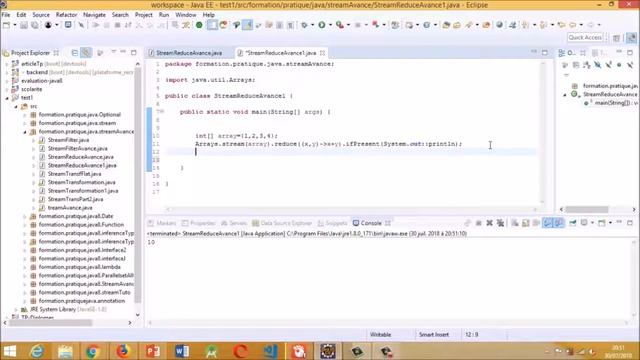This screenshot has height=360, width=640.
Task: Click Remove Launch X icon in Console
Action: pos(489,223)
